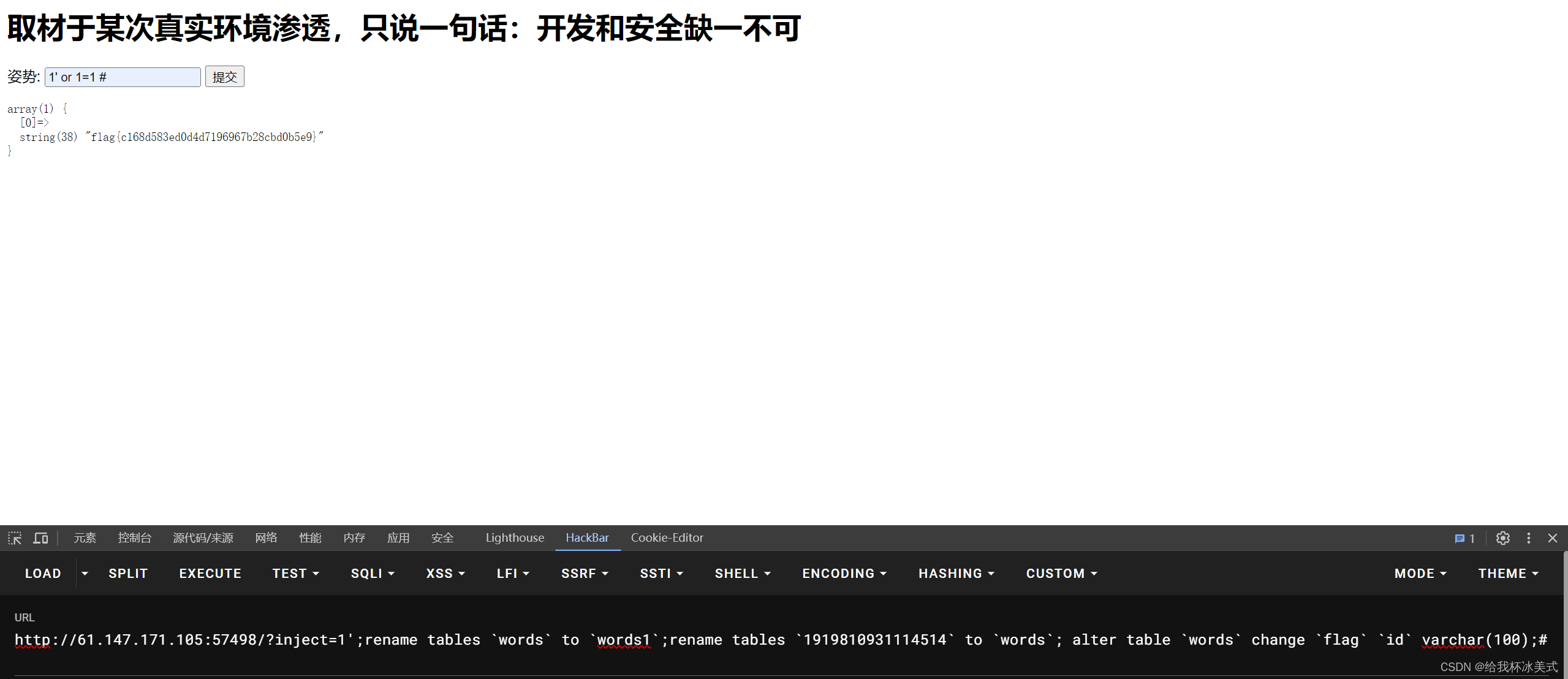Open DevTools settings gear icon
The image size is (1568, 679).
1502,538
